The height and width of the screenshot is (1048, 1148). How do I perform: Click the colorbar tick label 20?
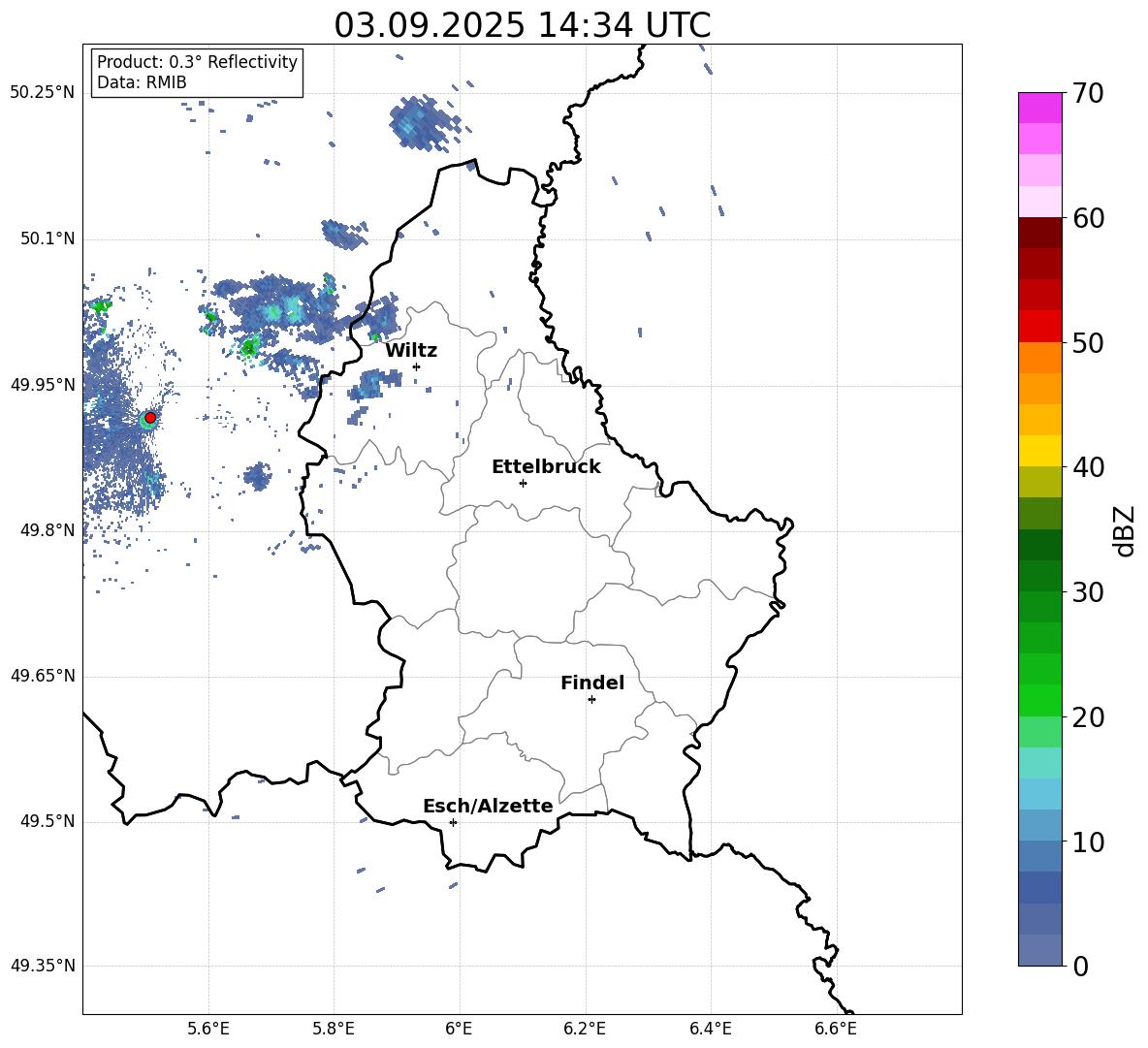click(x=1088, y=717)
